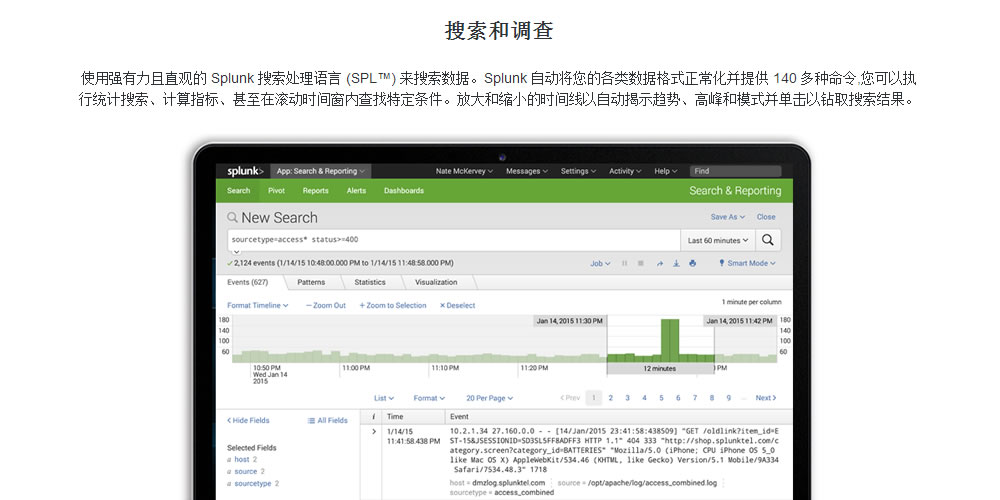Expand the search bar with the chevron below it
The height and width of the screenshot is (500, 1000).
[x=235, y=253]
